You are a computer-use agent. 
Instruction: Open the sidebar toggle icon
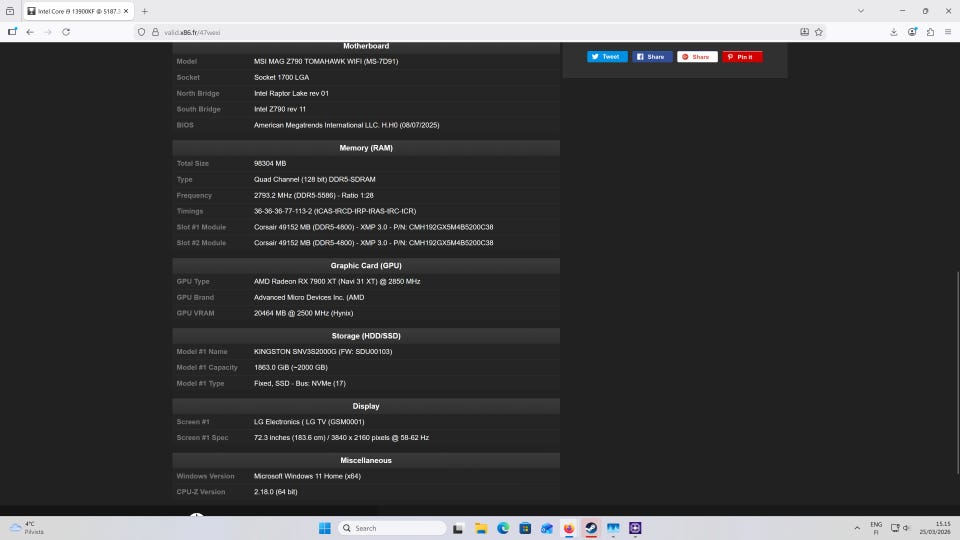tap(12, 32)
